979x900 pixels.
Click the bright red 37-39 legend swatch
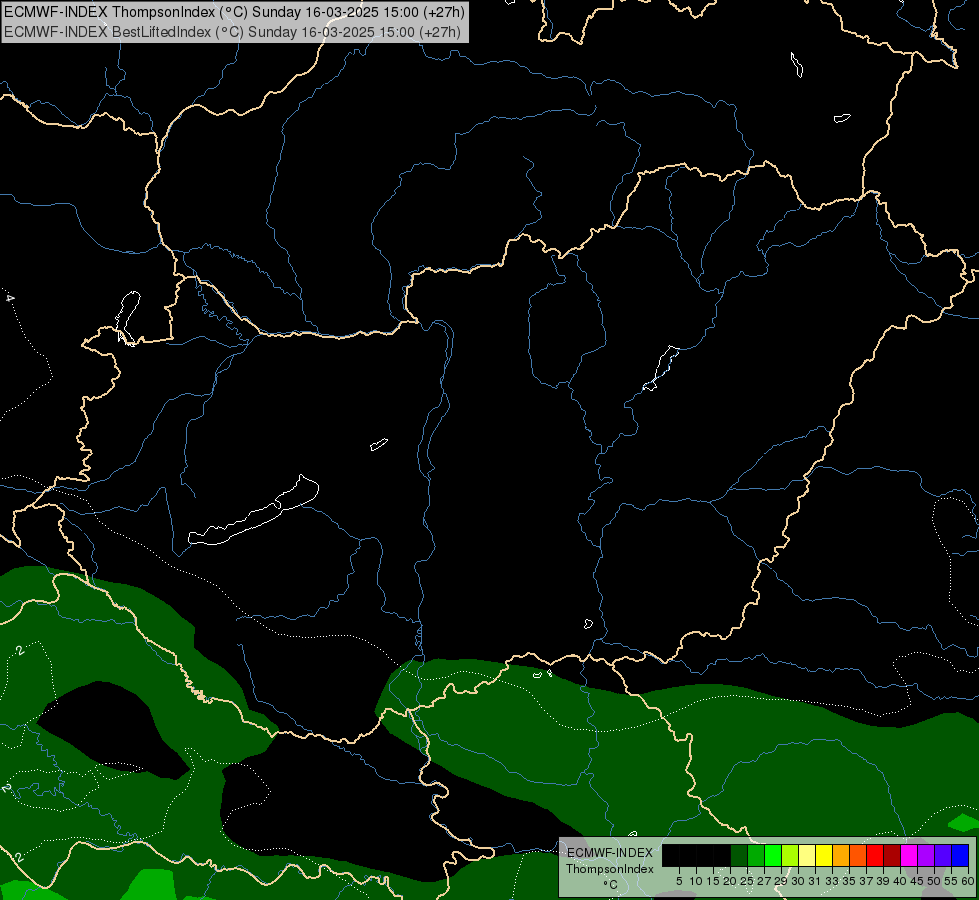pyautogui.click(x=875, y=855)
